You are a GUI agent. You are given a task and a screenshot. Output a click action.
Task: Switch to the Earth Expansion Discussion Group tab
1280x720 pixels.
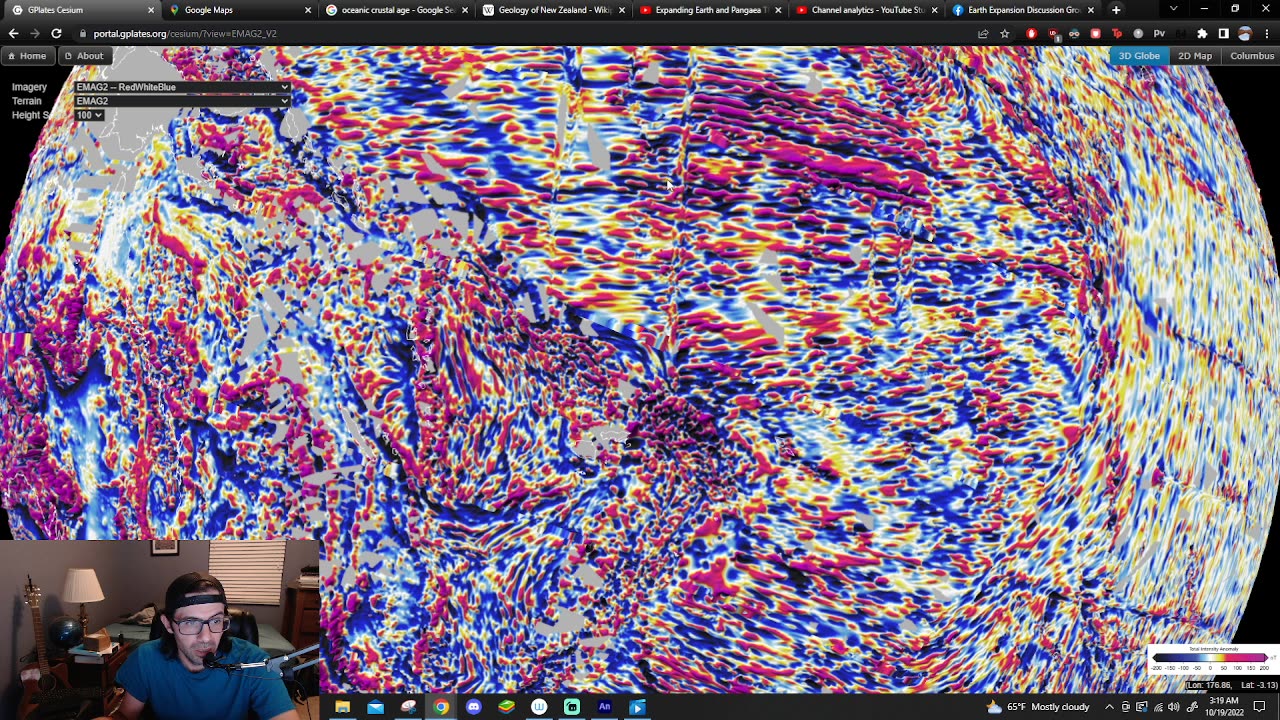click(1023, 10)
